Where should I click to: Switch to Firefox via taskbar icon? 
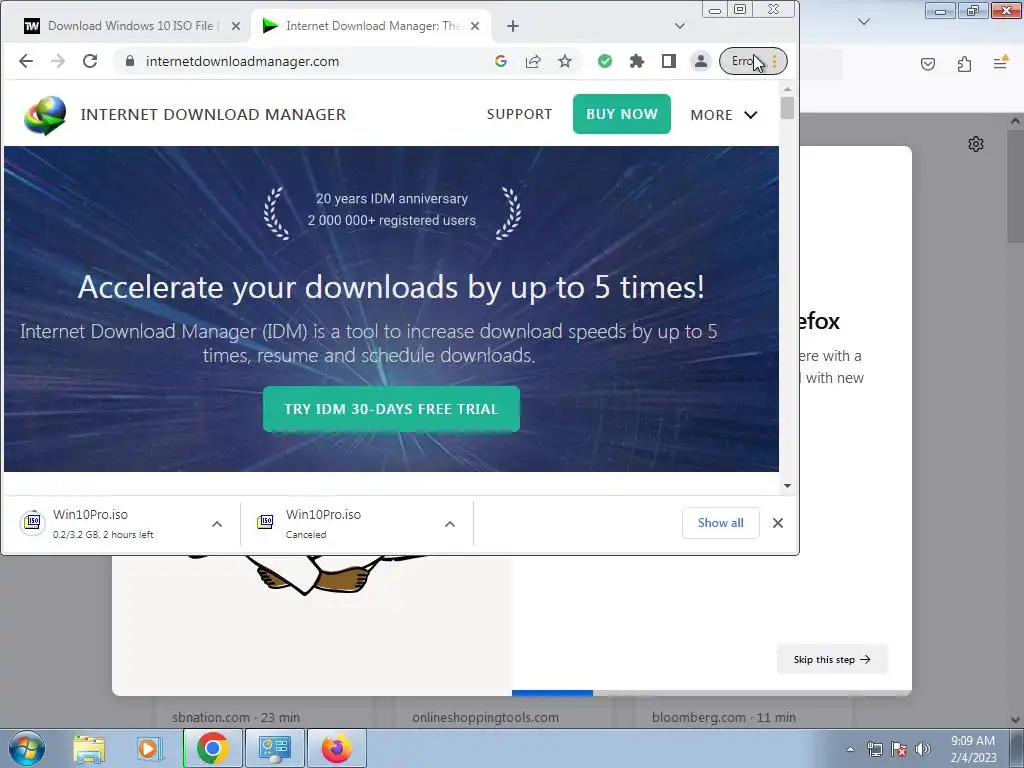336,748
